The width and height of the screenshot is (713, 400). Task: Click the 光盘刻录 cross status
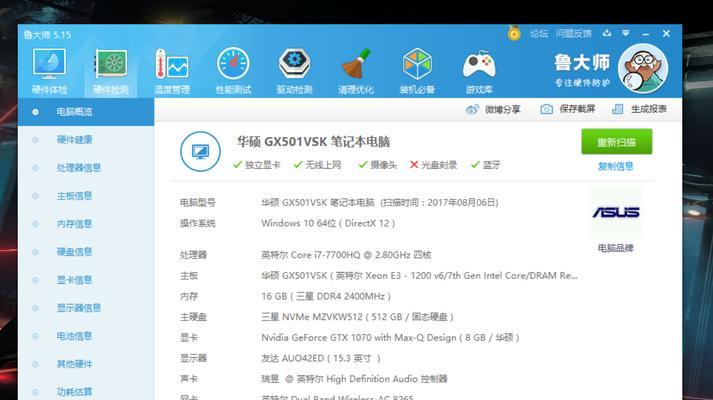click(433, 165)
